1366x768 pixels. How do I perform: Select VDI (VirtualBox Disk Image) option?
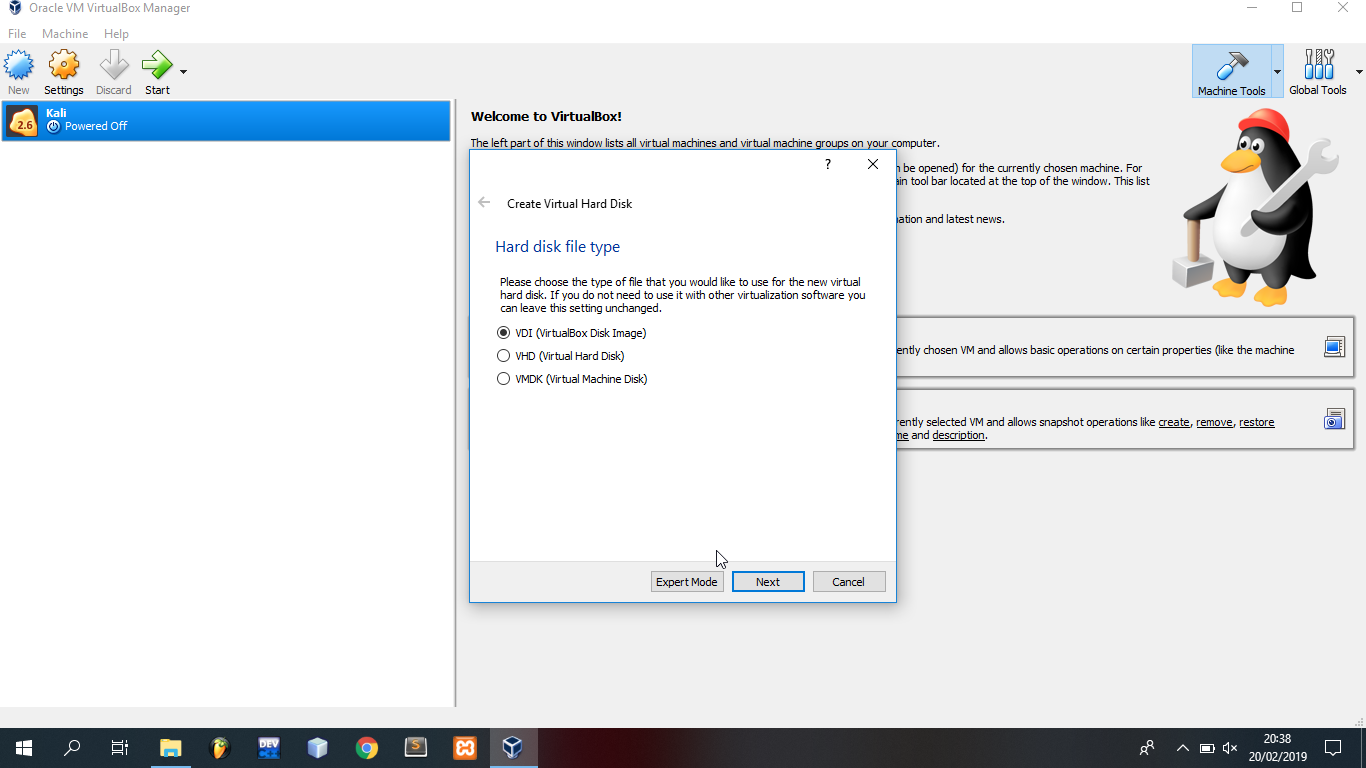tap(573, 333)
